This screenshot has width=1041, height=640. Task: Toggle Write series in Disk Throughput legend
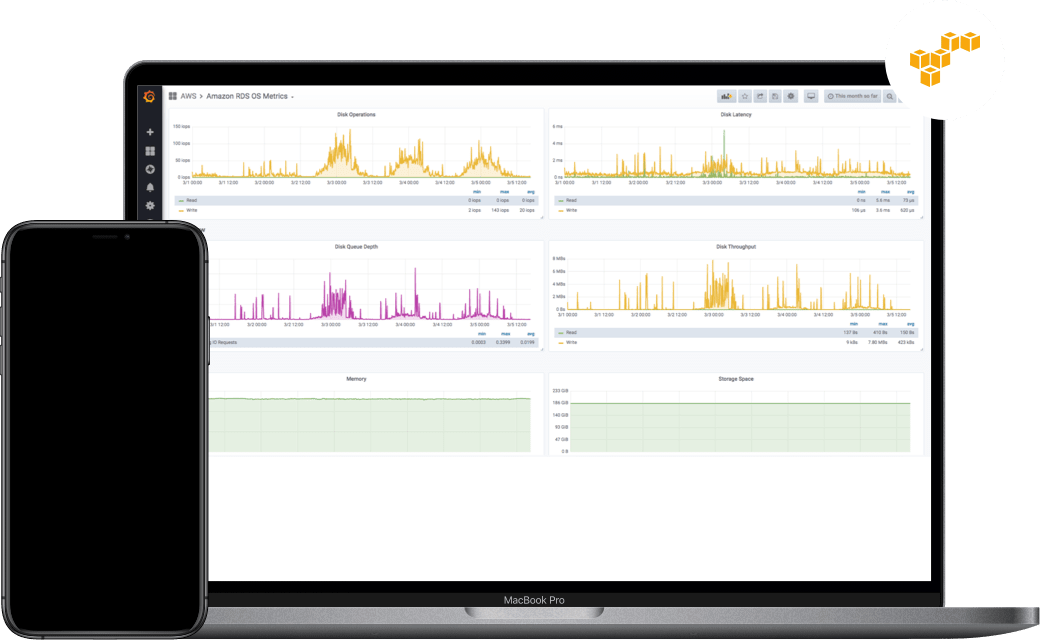[x=572, y=343]
